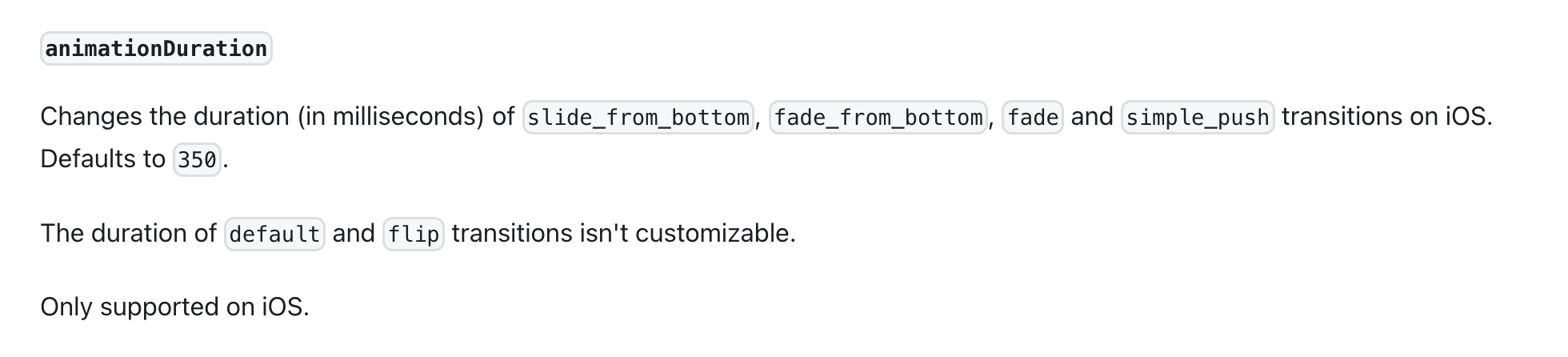Image resolution: width=1568 pixels, height=357 pixels.
Task: Click the "Defaults to" text
Action: (102, 159)
